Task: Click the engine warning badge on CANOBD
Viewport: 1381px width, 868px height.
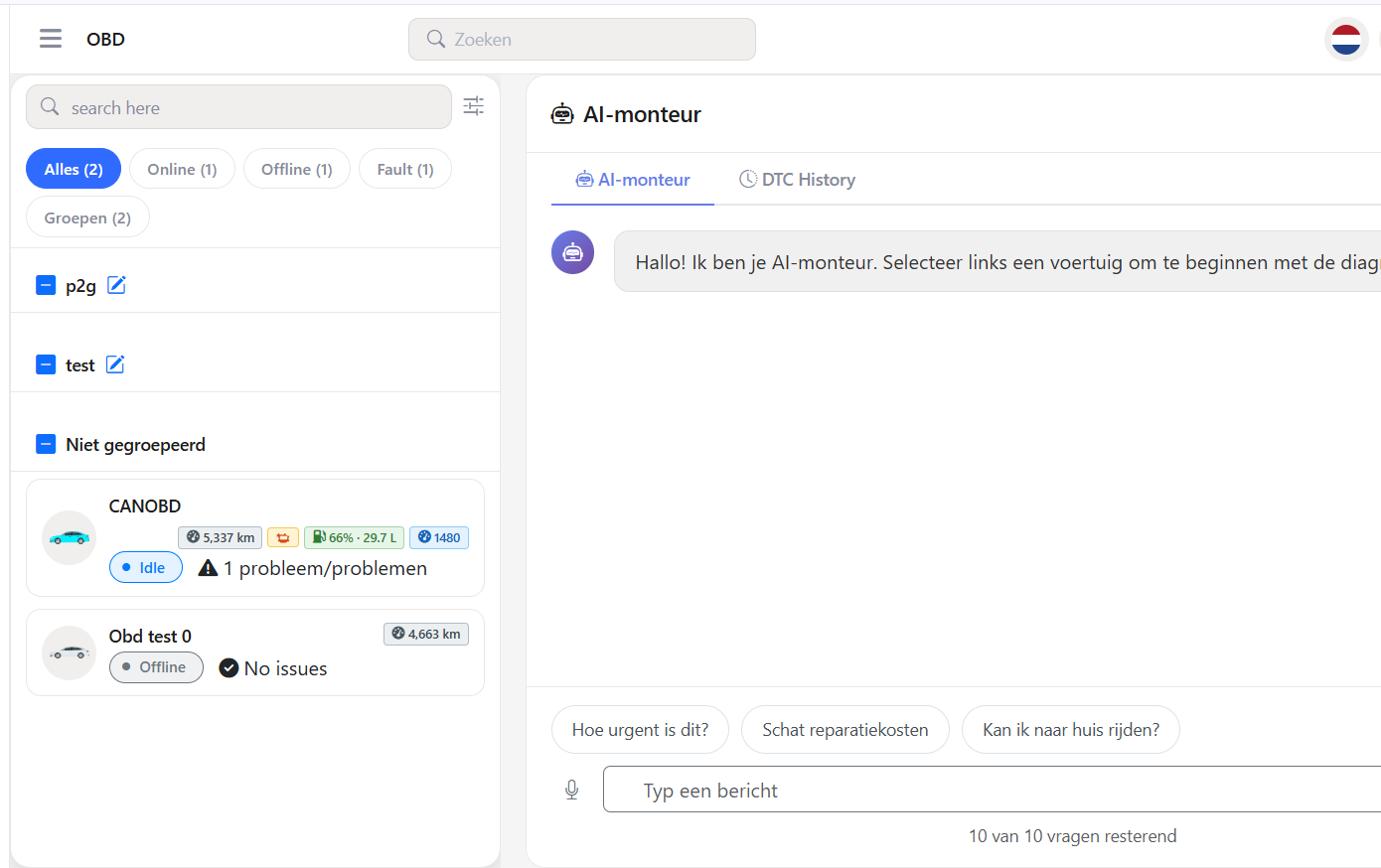Action: tap(283, 537)
